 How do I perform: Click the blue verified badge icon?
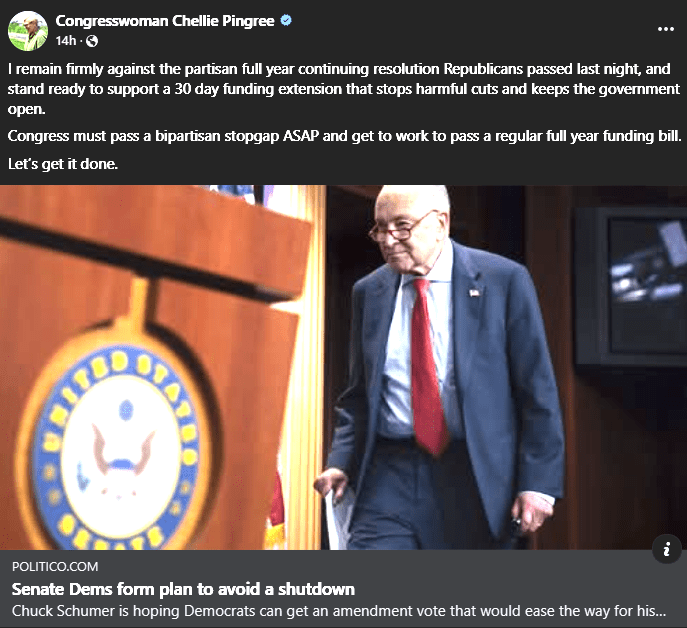[286, 20]
